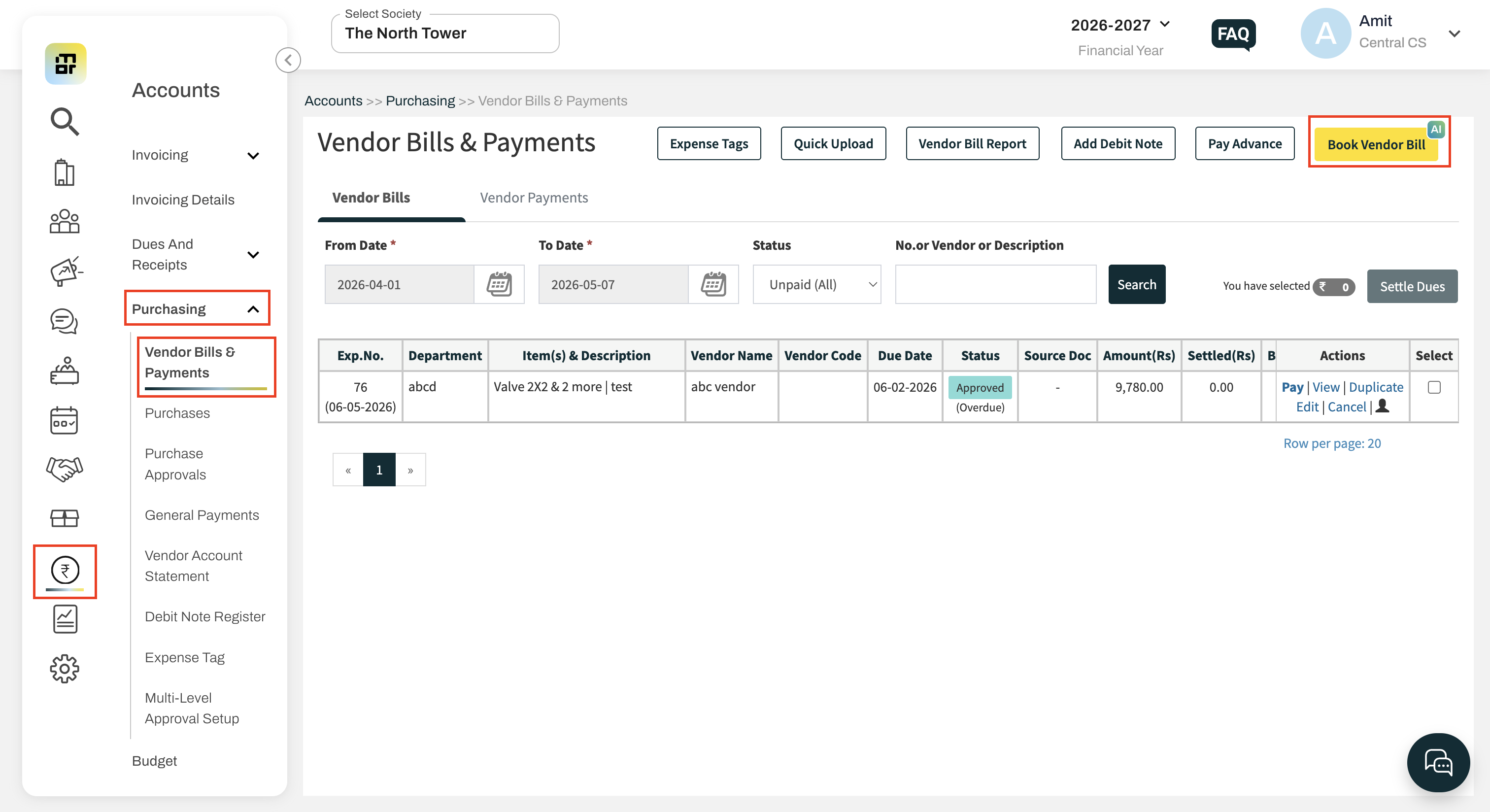Open the Status dropdown showing Unpaid (All)

817,284
